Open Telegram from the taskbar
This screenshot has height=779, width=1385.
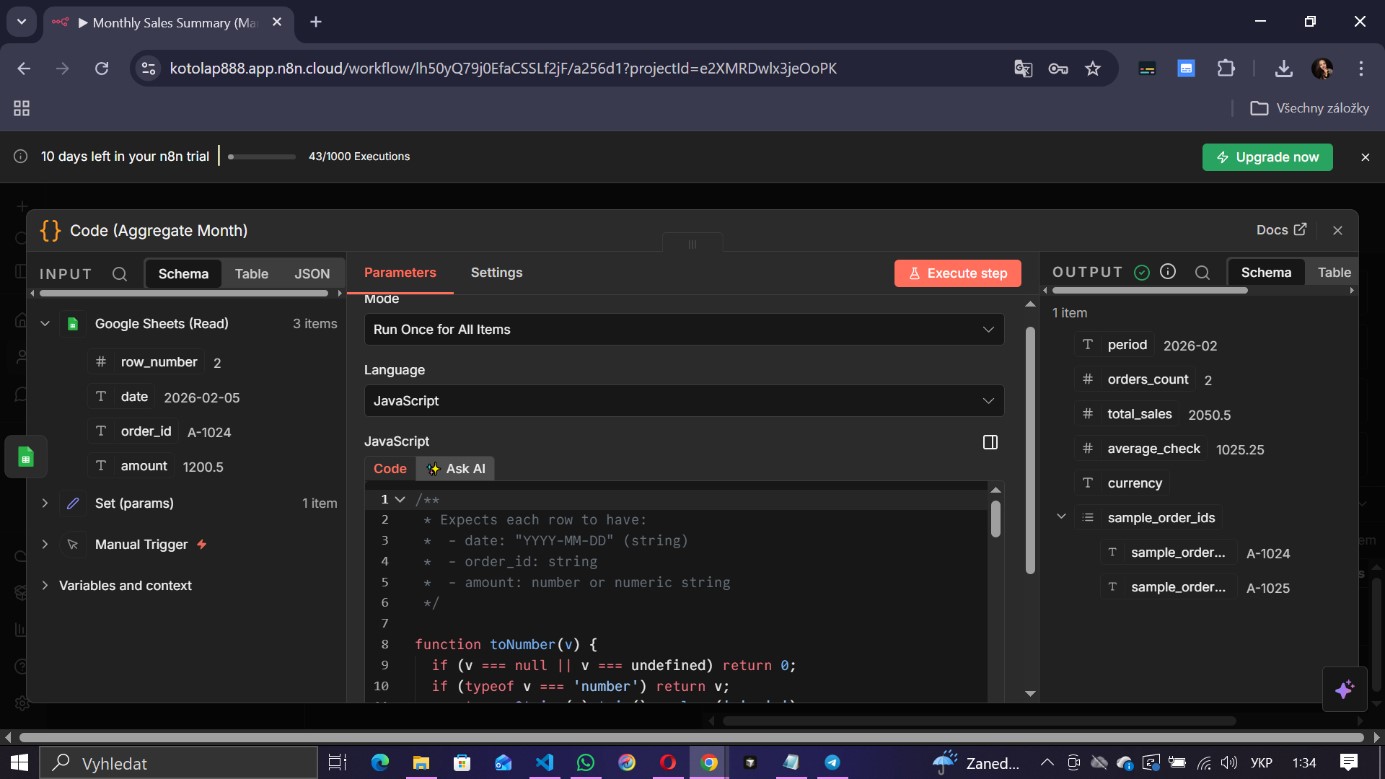coord(832,763)
